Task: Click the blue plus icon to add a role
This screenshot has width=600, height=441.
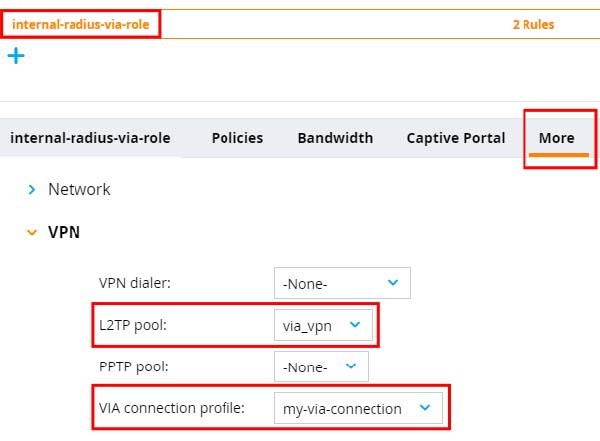Action: click(x=16, y=56)
